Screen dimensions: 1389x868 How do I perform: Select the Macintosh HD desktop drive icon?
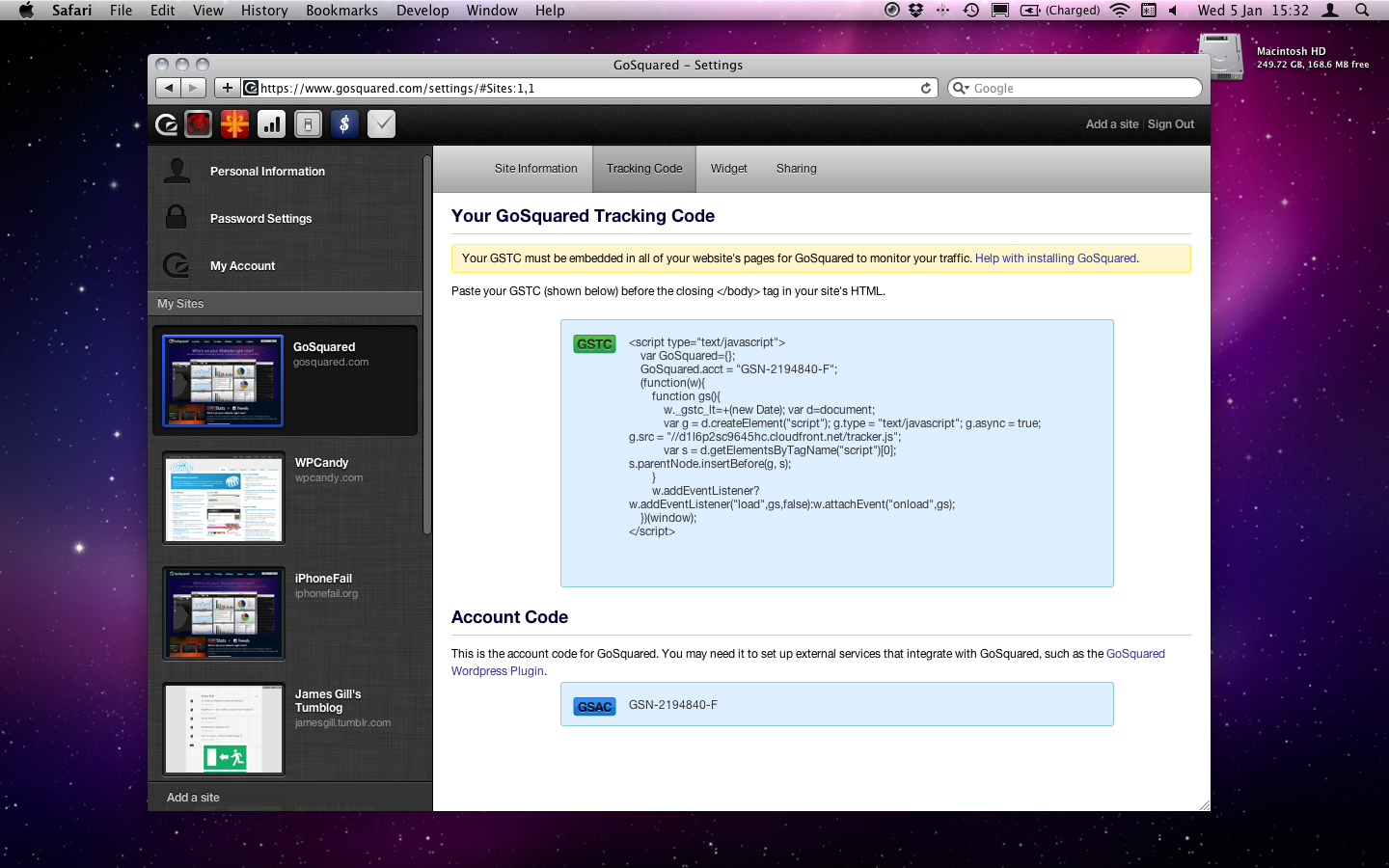click(1220, 57)
